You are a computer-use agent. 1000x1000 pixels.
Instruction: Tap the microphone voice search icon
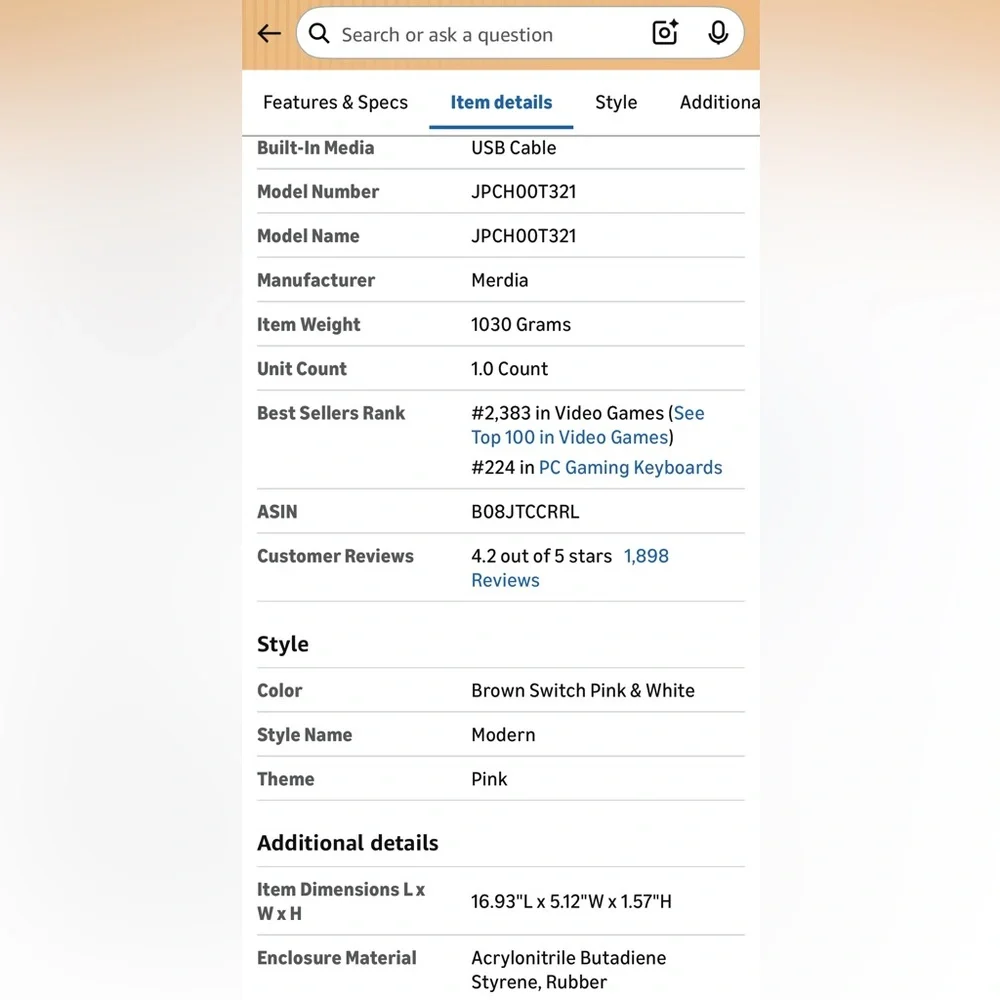[x=718, y=33]
